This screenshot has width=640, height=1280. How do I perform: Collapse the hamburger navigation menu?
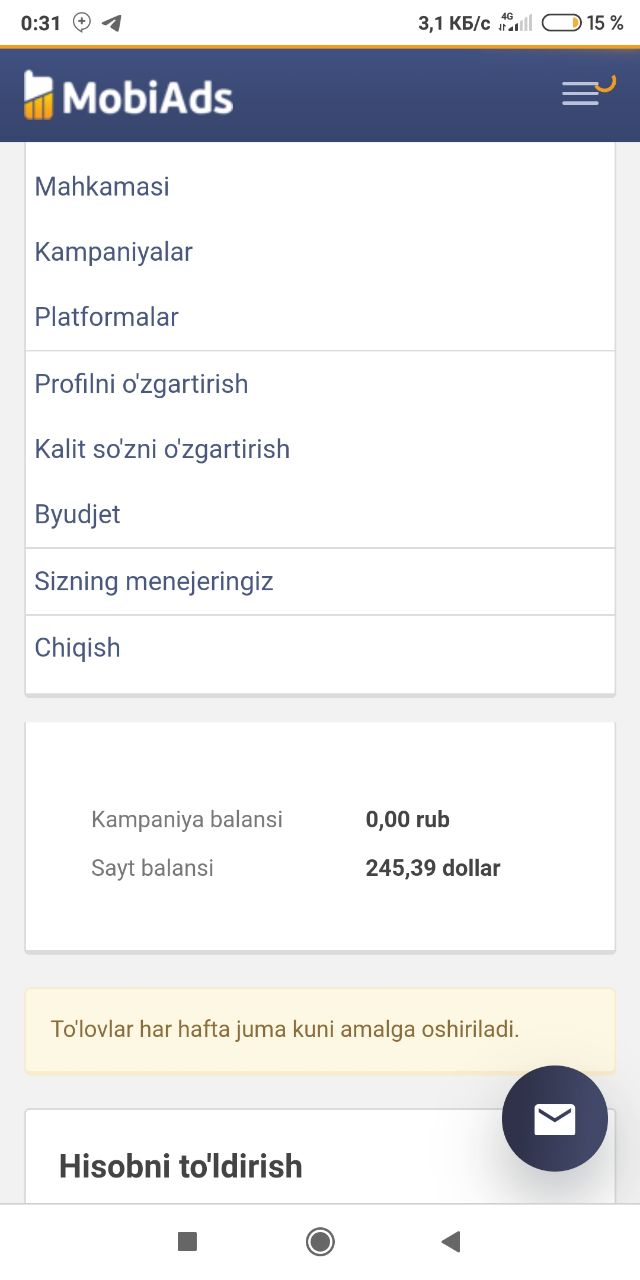[581, 94]
